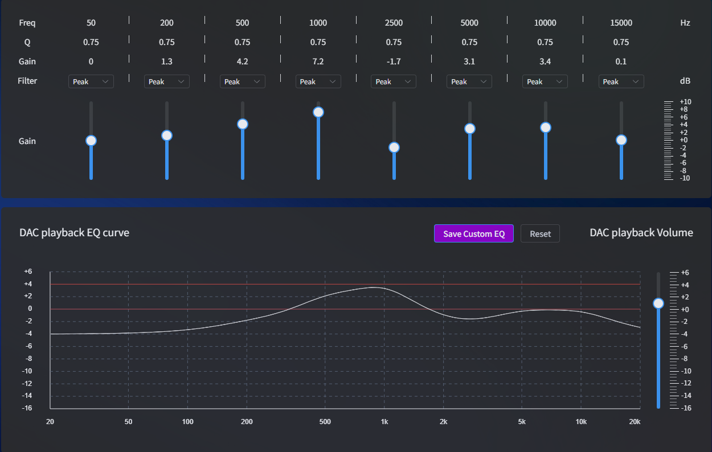Open the Filter dropdown for the 2500 Hz band
The width and height of the screenshot is (712, 452).
click(394, 82)
